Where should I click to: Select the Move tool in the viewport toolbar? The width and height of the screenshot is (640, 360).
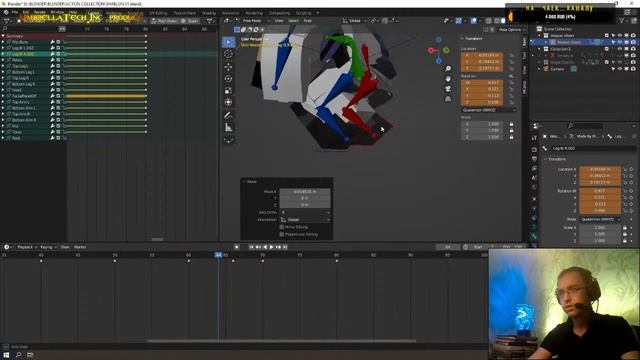pyautogui.click(x=229, y=67)
